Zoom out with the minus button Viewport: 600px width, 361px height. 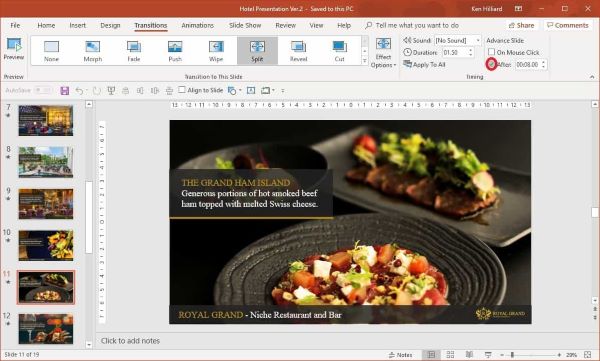coord(502,355)
